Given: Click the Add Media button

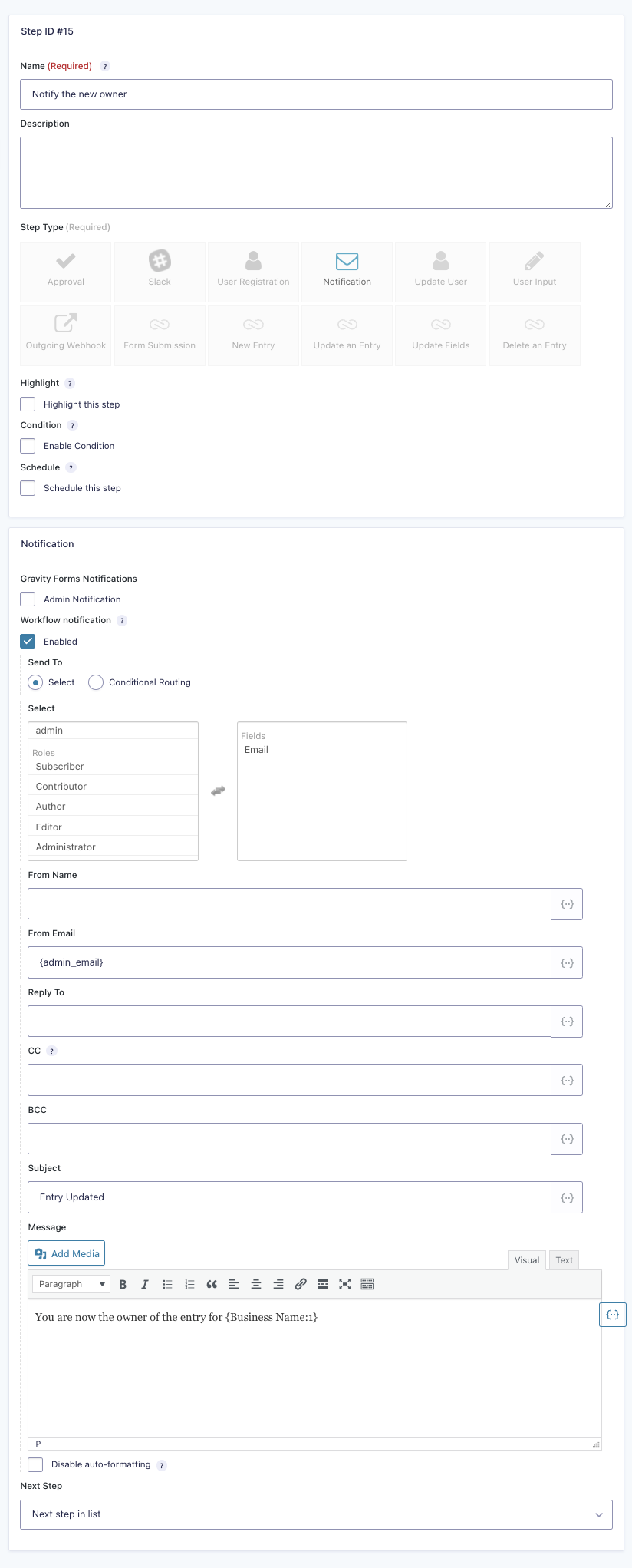Looking at the screenshot, I should (67, 1253).
